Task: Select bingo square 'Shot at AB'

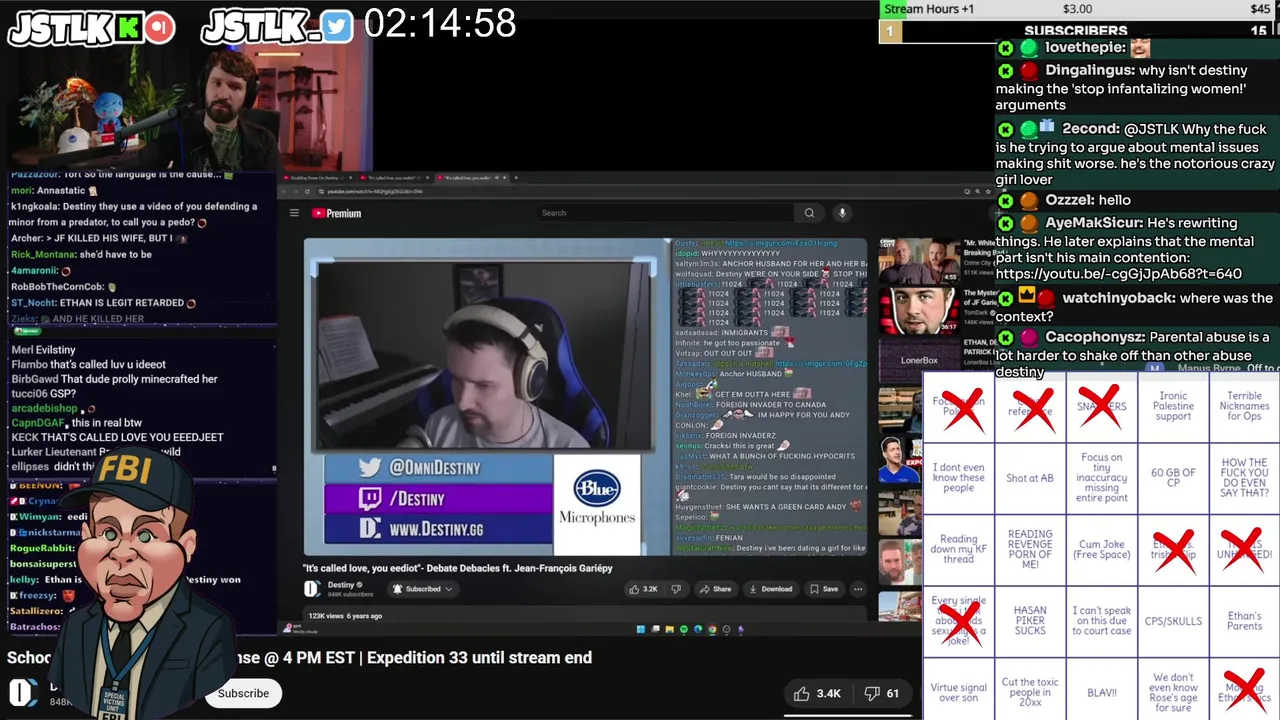Action: 1030,478
